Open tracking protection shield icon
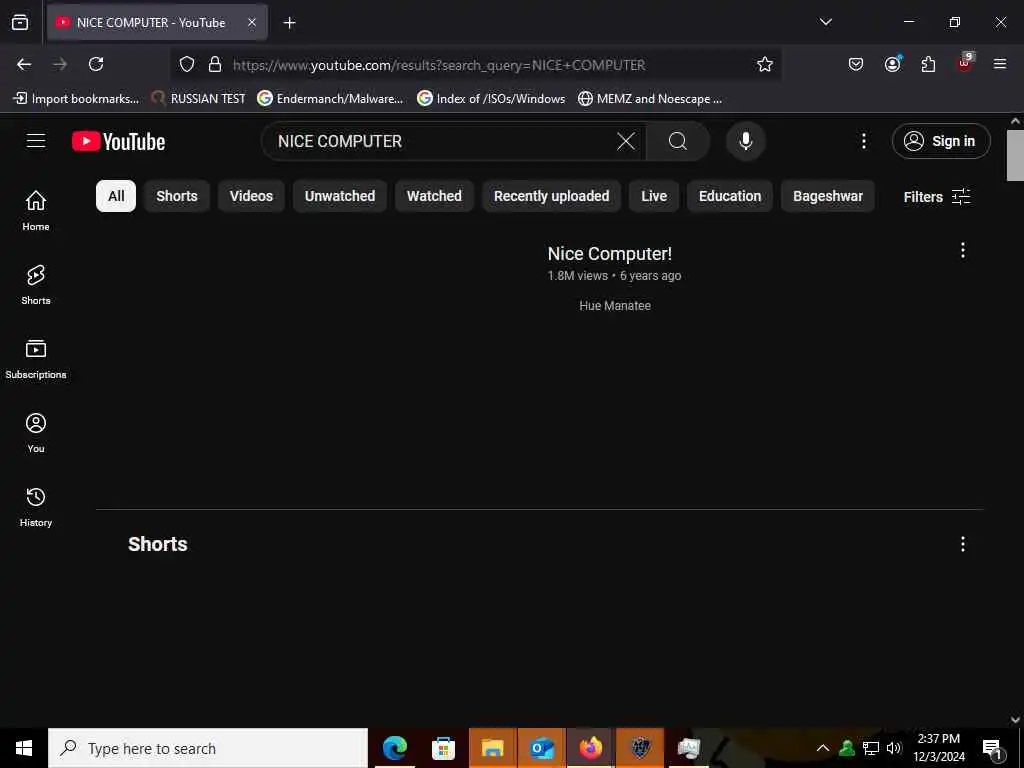 tap(187, 64)
